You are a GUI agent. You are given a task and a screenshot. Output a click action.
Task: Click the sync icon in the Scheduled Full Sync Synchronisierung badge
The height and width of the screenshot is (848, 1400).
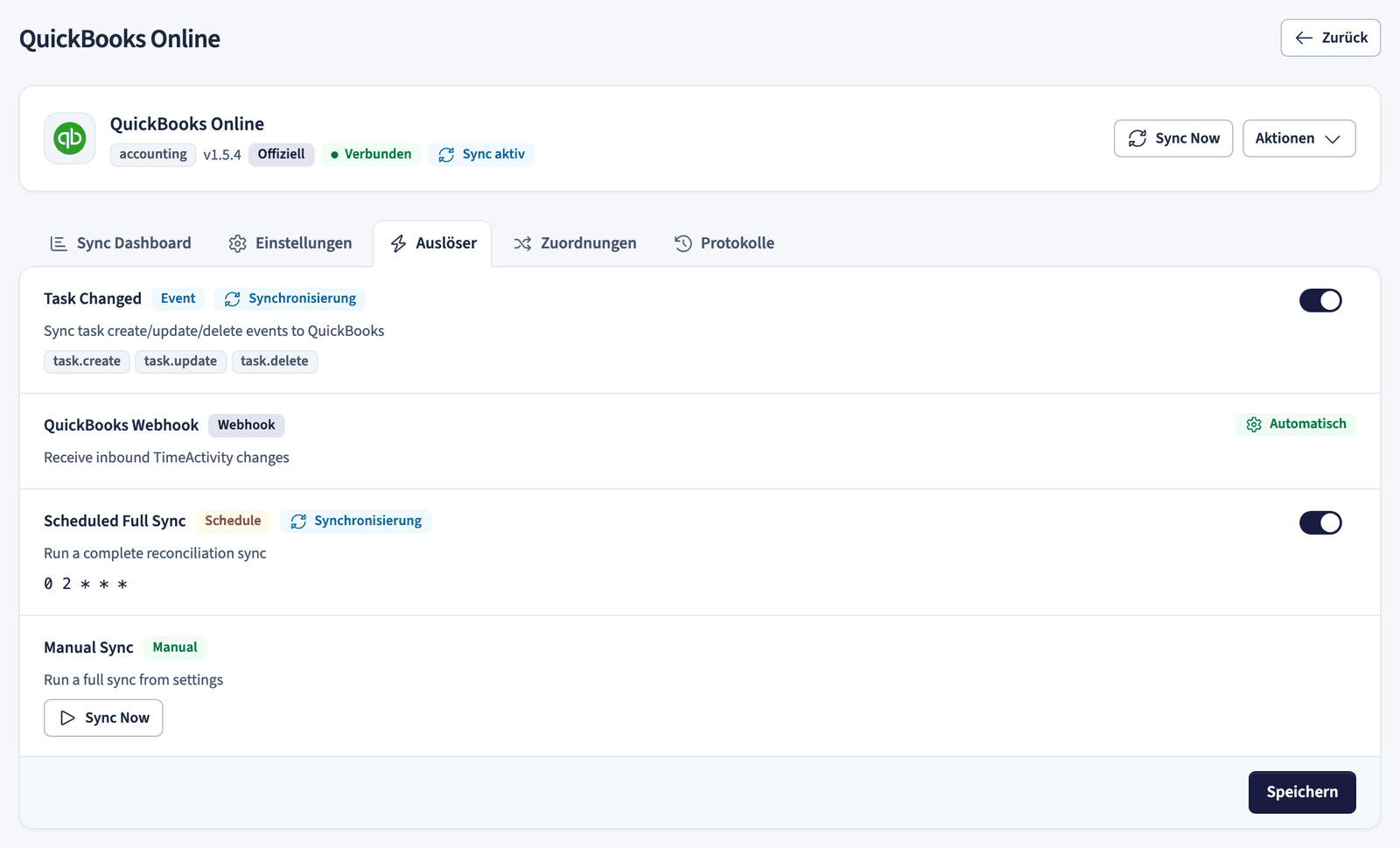pos(298,522)
